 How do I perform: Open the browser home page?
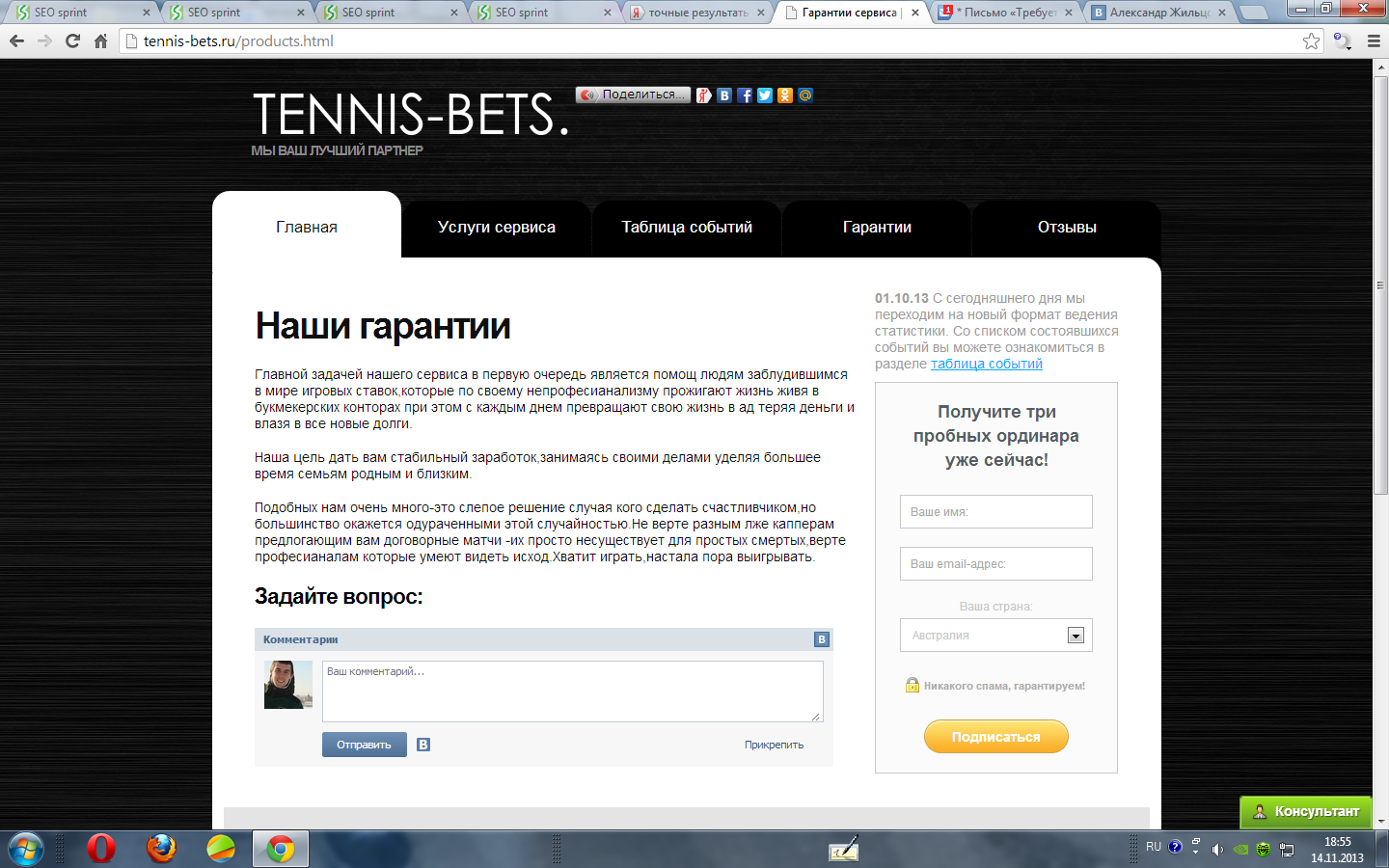[100, 41]
